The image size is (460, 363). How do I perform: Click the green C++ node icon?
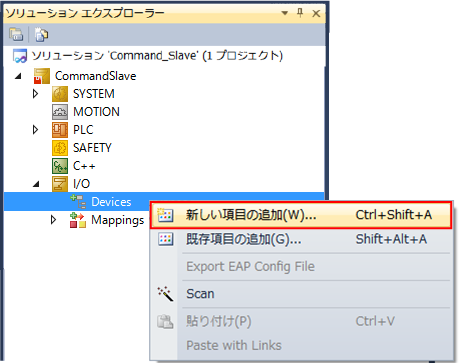tap(60, 166)
